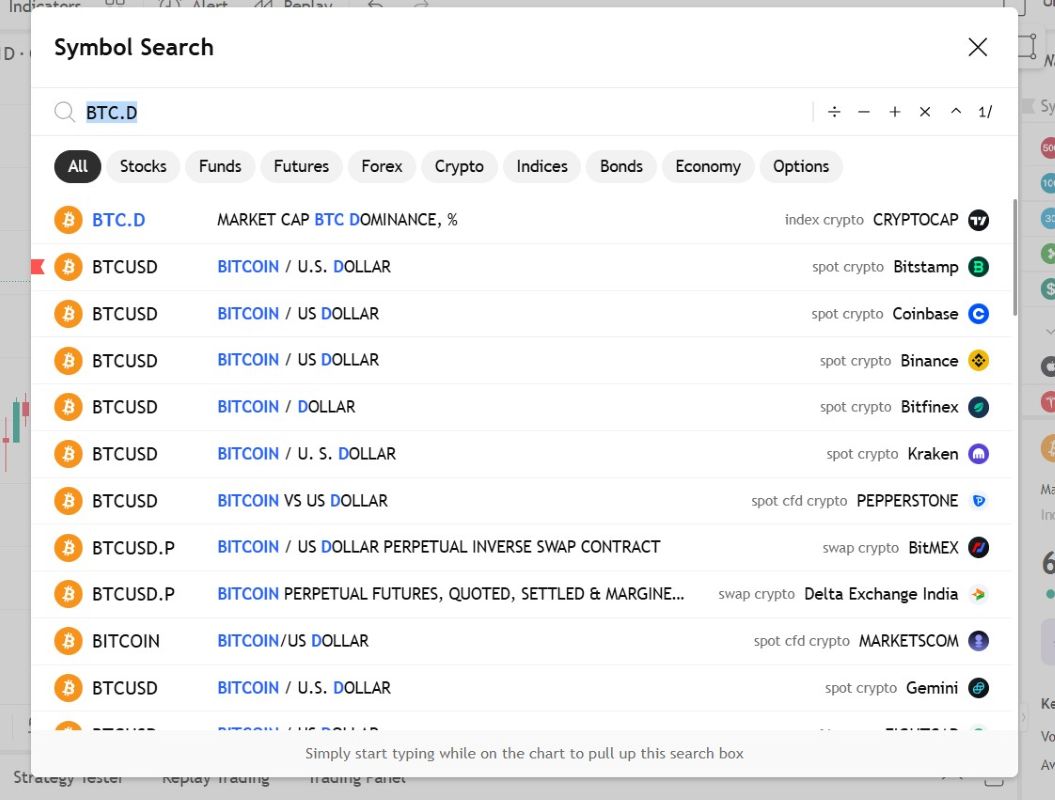Insert the 1/ inverse operator
The width and height of the screenshot is (1055, 800).
[985, 112]
